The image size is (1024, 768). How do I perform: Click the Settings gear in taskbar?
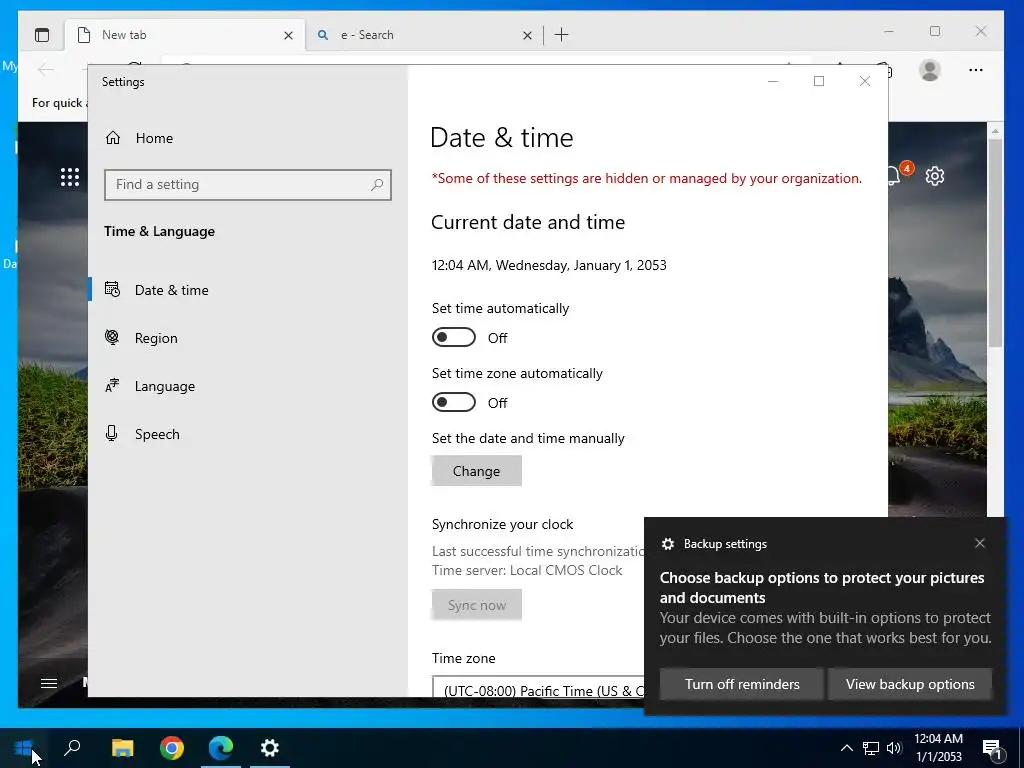270,748
